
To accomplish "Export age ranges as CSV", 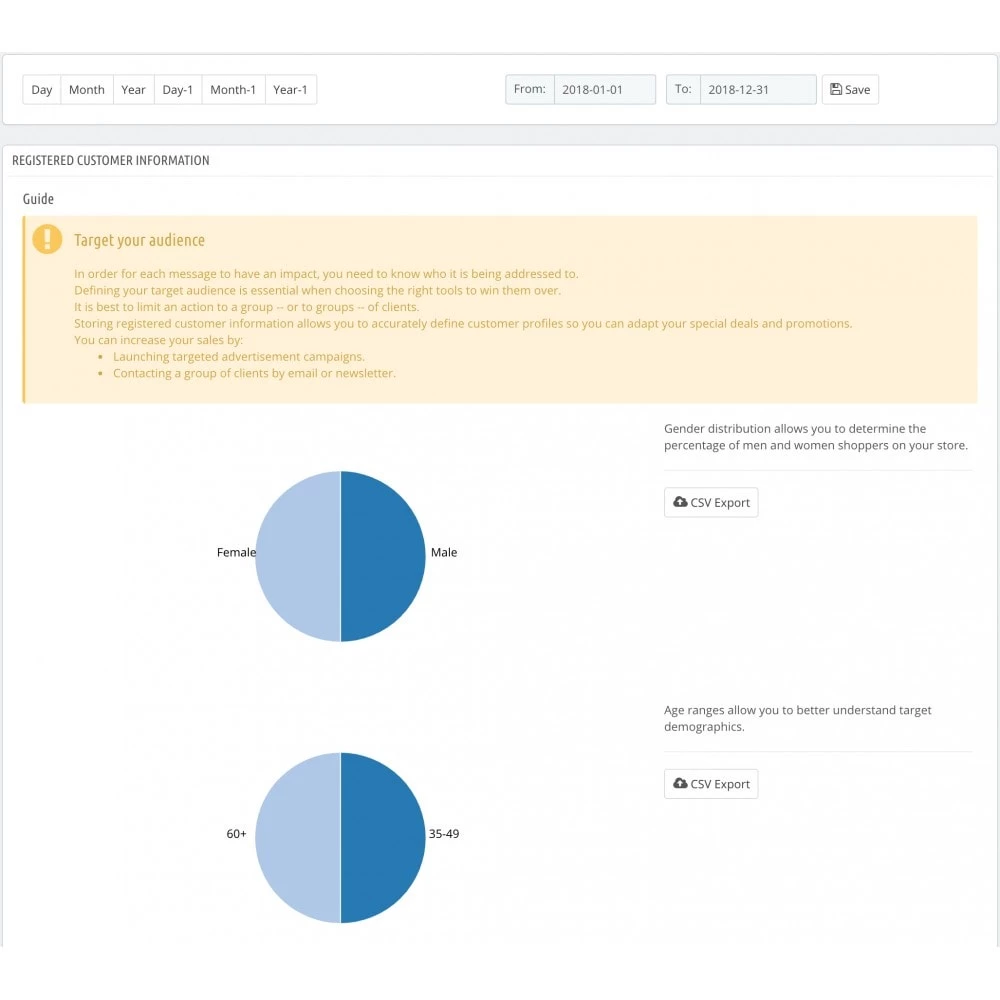I will pyautogui.click(x=711, y=784).
